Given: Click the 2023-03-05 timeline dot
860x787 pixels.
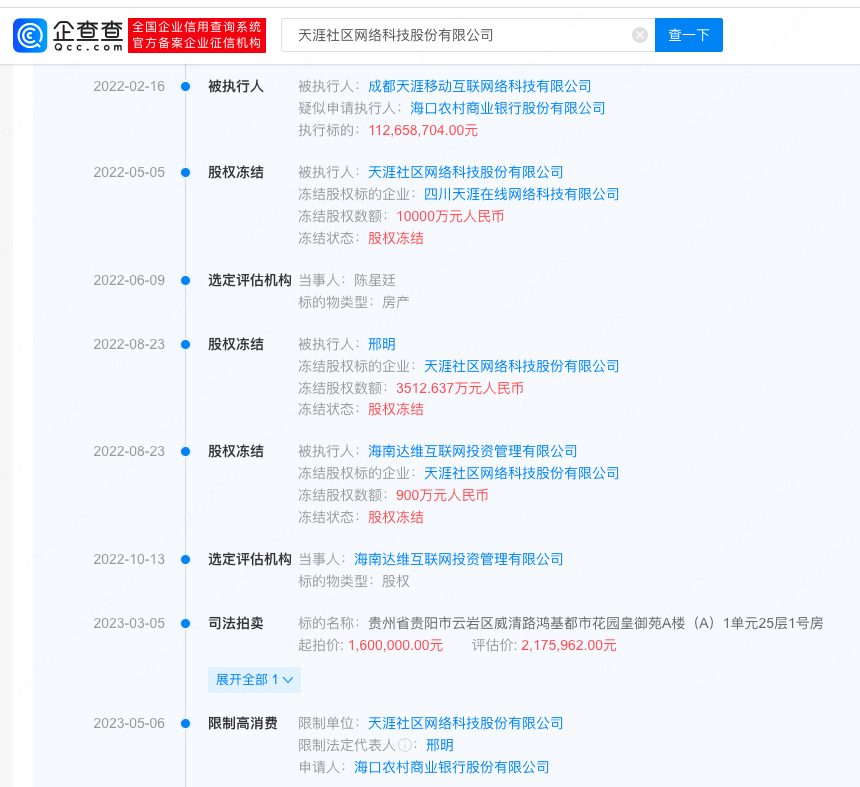Looking at the screenshot, I should (185, 624).
